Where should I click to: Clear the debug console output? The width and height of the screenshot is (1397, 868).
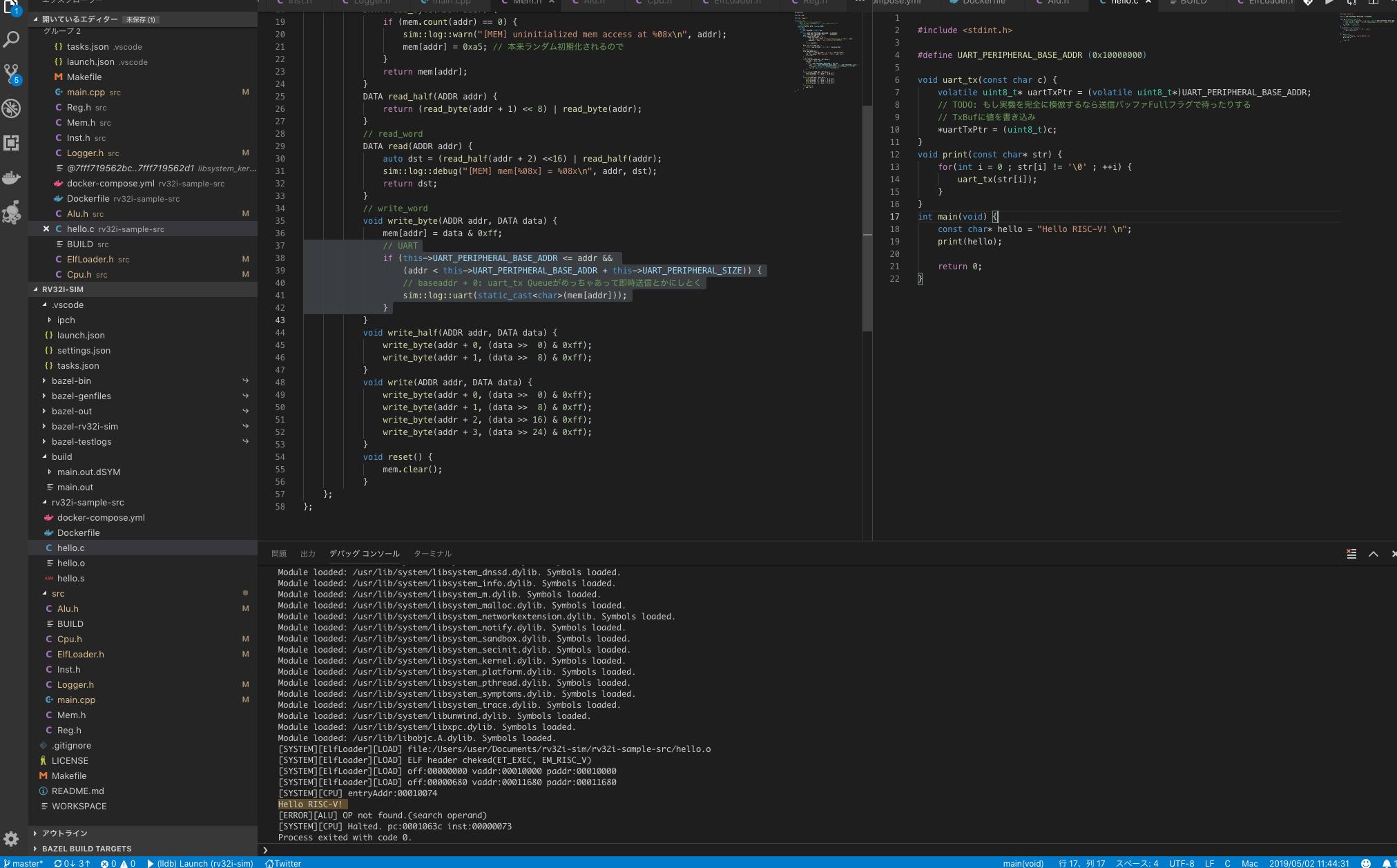1351,554
